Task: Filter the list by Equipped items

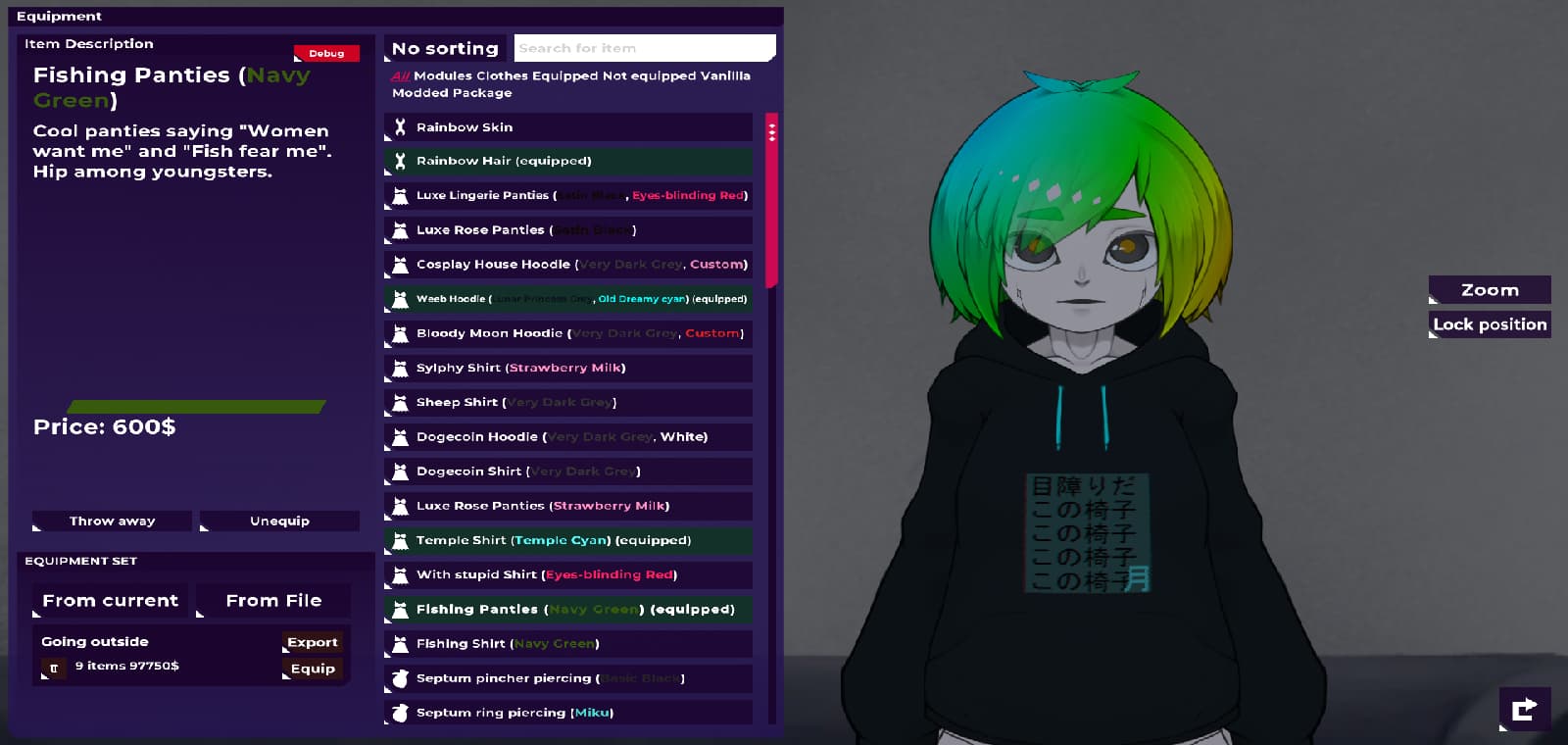Action: pos(565,75)
